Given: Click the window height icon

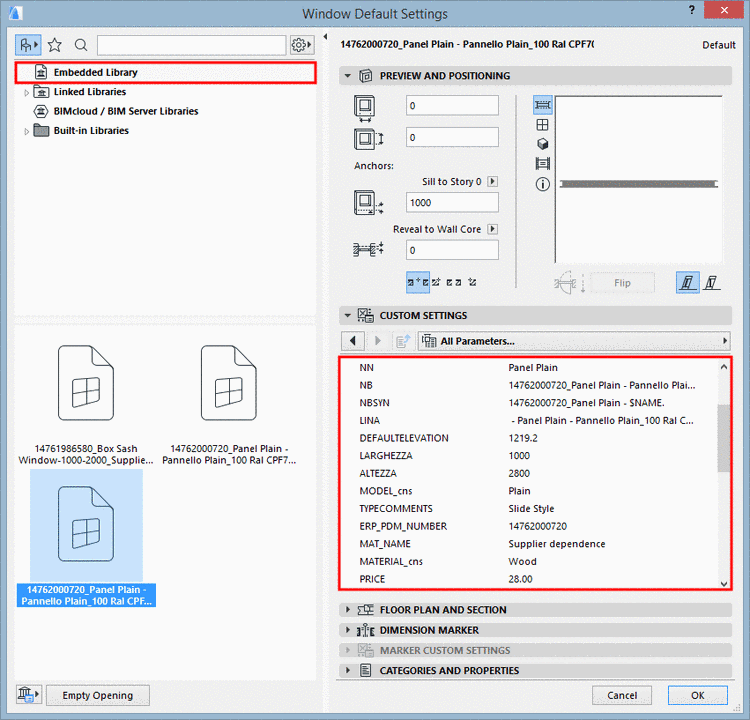Looking at the screenshot, I should (x=368, y=139).
